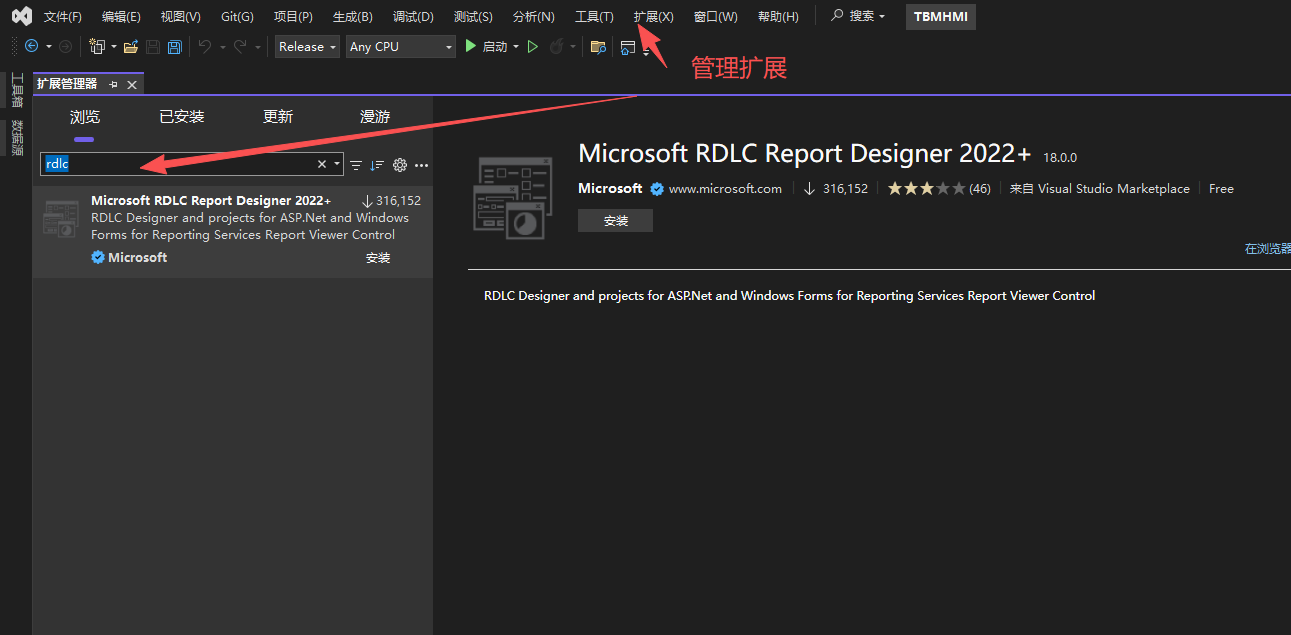
Task: Open the 视图(V) menu
Action: pos(181,17)
